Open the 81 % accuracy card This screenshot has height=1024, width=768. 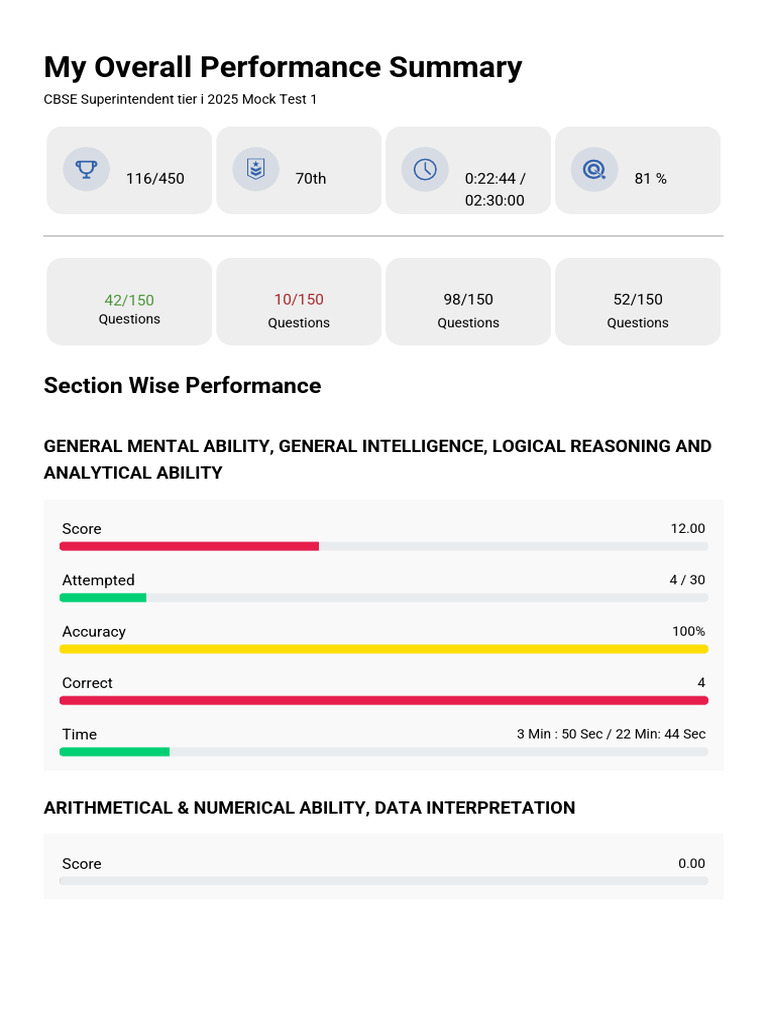point(638,170)
